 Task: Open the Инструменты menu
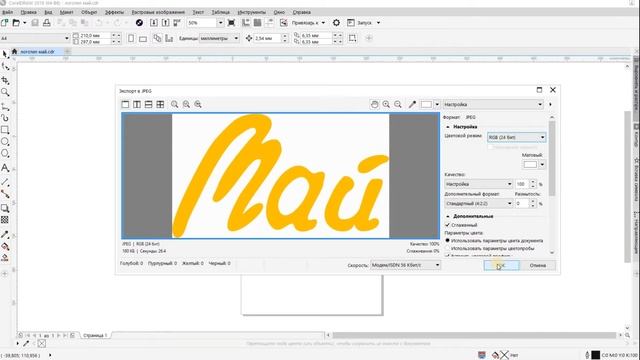(x=251, y=12)
